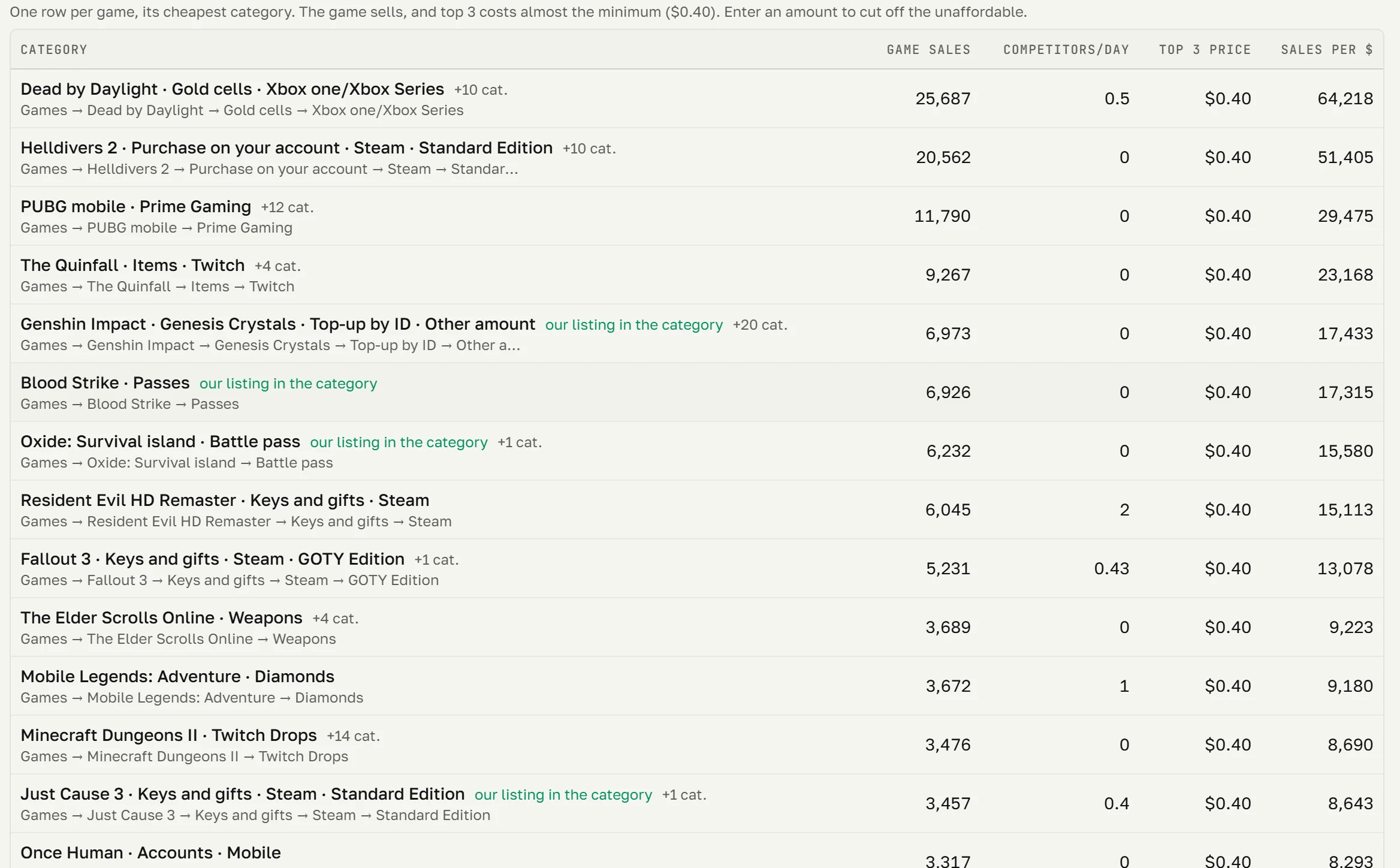Select competitors/day value 2 for Resident Evil

click(1124, 510)
